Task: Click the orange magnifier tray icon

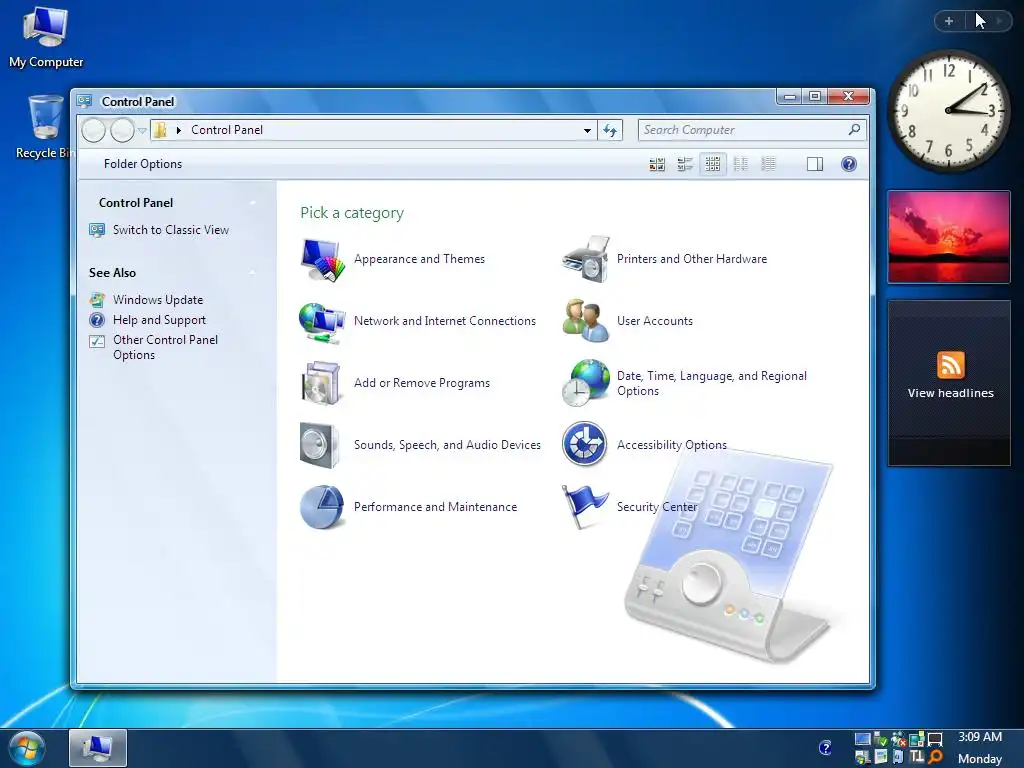Action: tap(935, 757)
